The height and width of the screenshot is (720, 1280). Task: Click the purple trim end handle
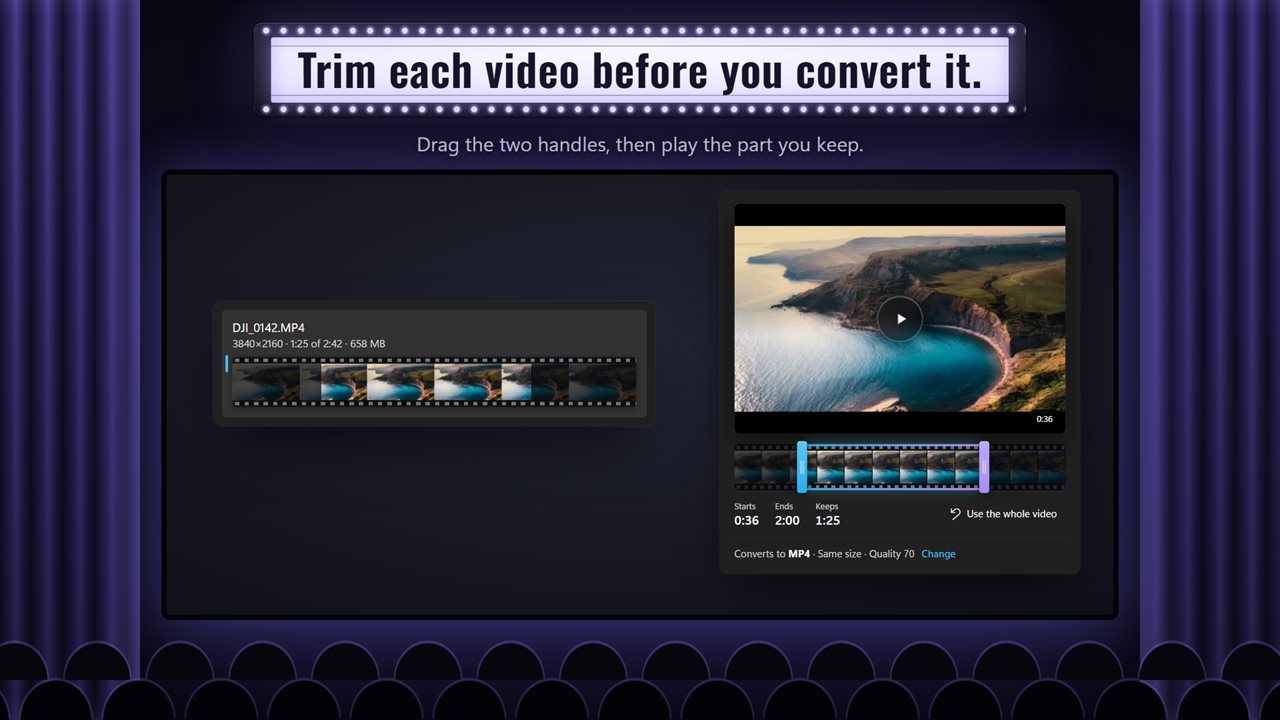(x=984, y=467)
